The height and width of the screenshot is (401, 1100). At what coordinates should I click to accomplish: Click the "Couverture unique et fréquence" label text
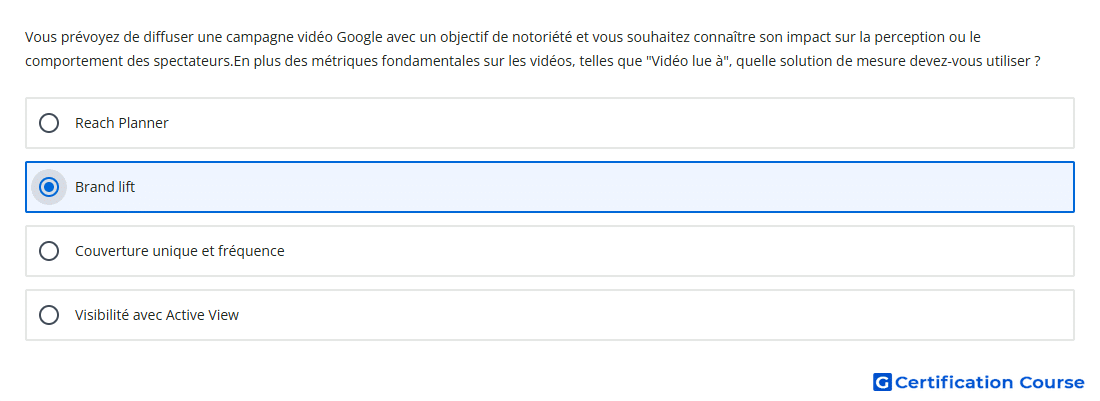point(180,251)
